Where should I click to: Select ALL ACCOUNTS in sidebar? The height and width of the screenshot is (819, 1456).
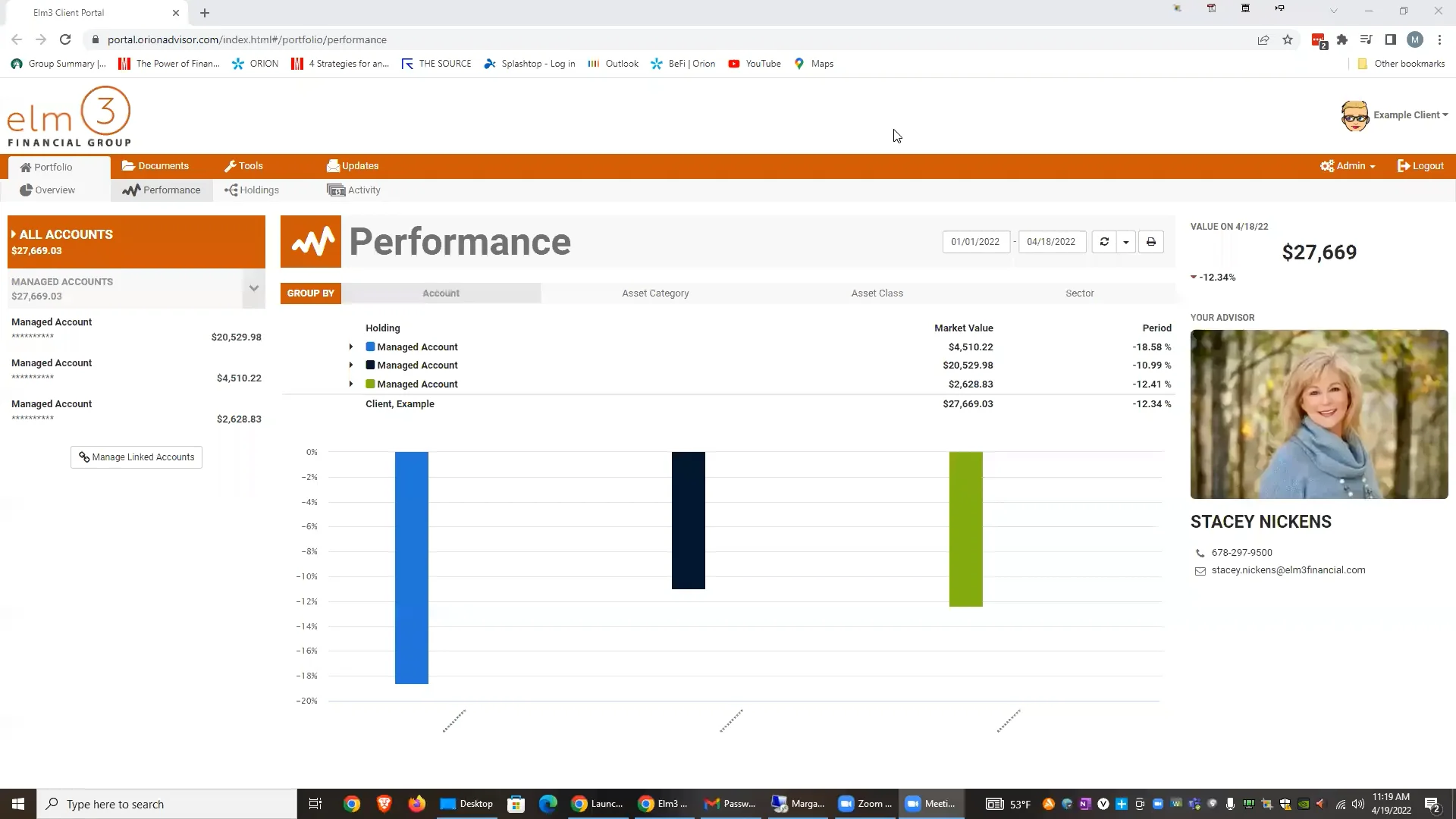tap(136, 242)
